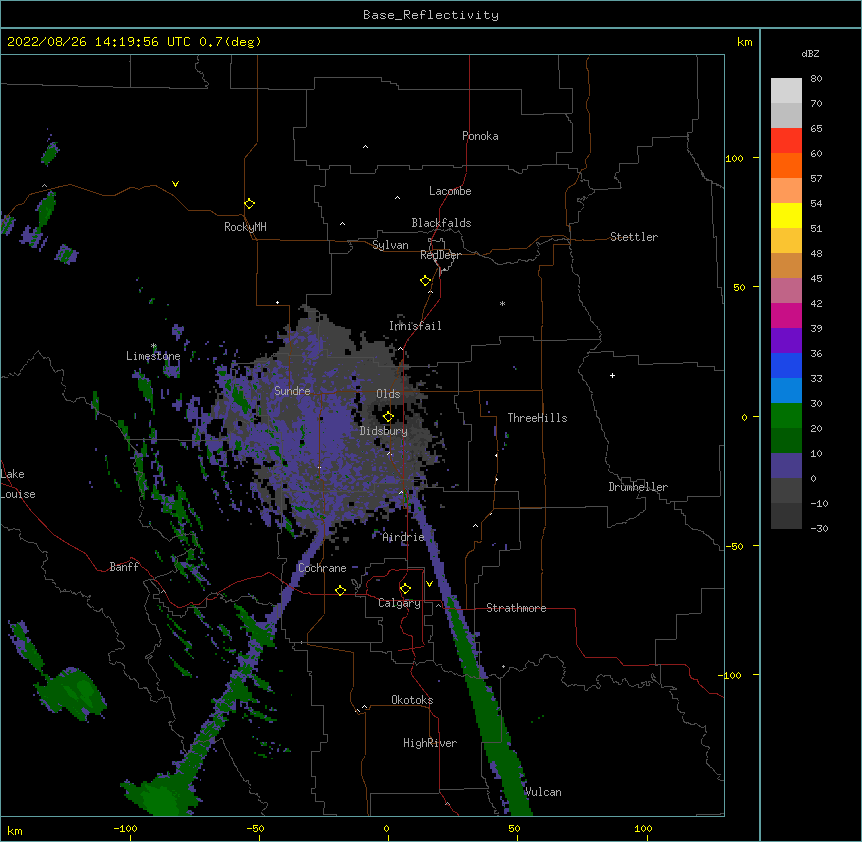Click the 80 value at legend top
Screen dimensions: 862x842
coord(816,79)
